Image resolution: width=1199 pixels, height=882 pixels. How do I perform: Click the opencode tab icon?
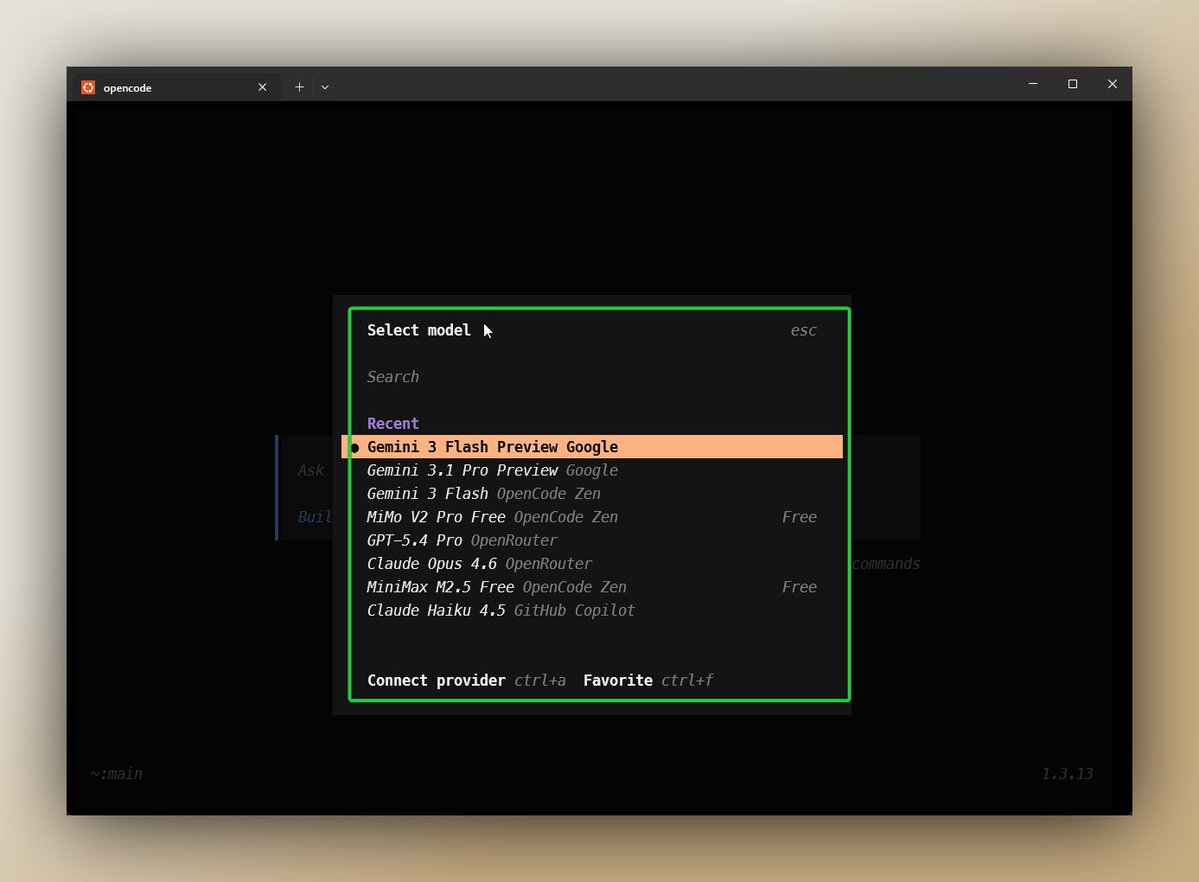[x=88, y=87]
